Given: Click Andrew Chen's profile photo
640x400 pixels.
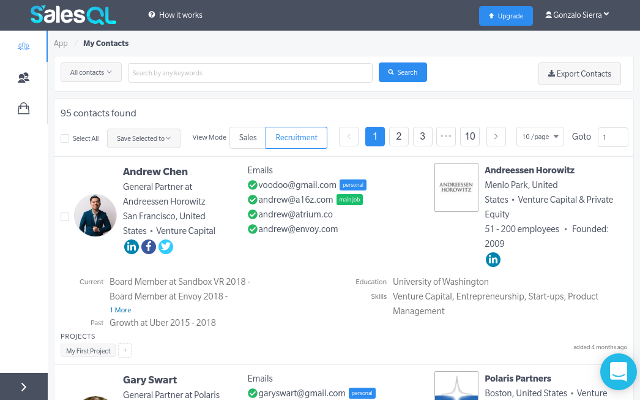Looking at the screenshot, I should pos(95,215).
